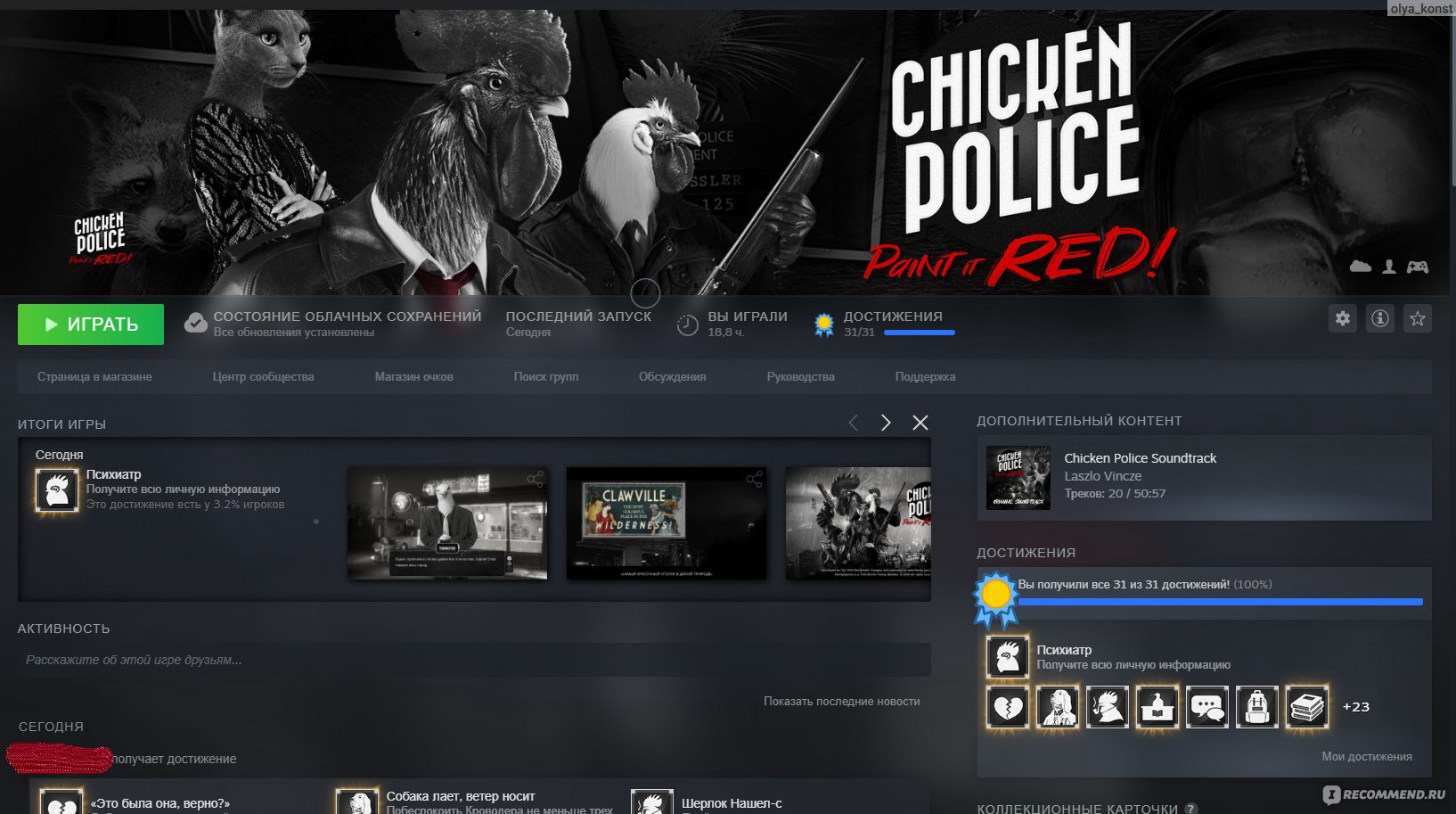This screenshot has width=1456, height=814.
Task: Open Поддержка tab
Action: (x=925, y=377)
